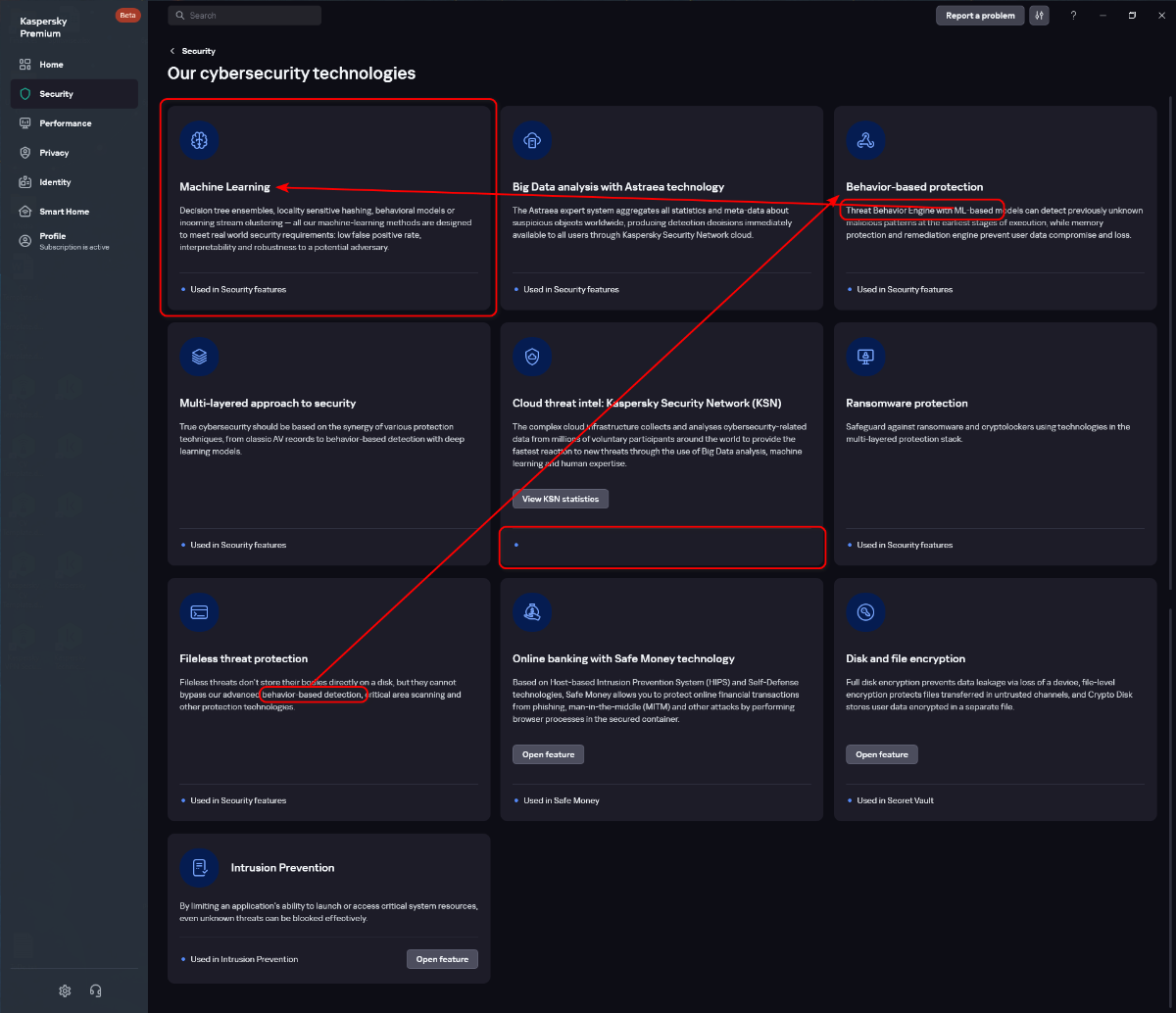
Task: Click the Security breadcrumb link
Action: pyautogui.click(x=199, y=51)
